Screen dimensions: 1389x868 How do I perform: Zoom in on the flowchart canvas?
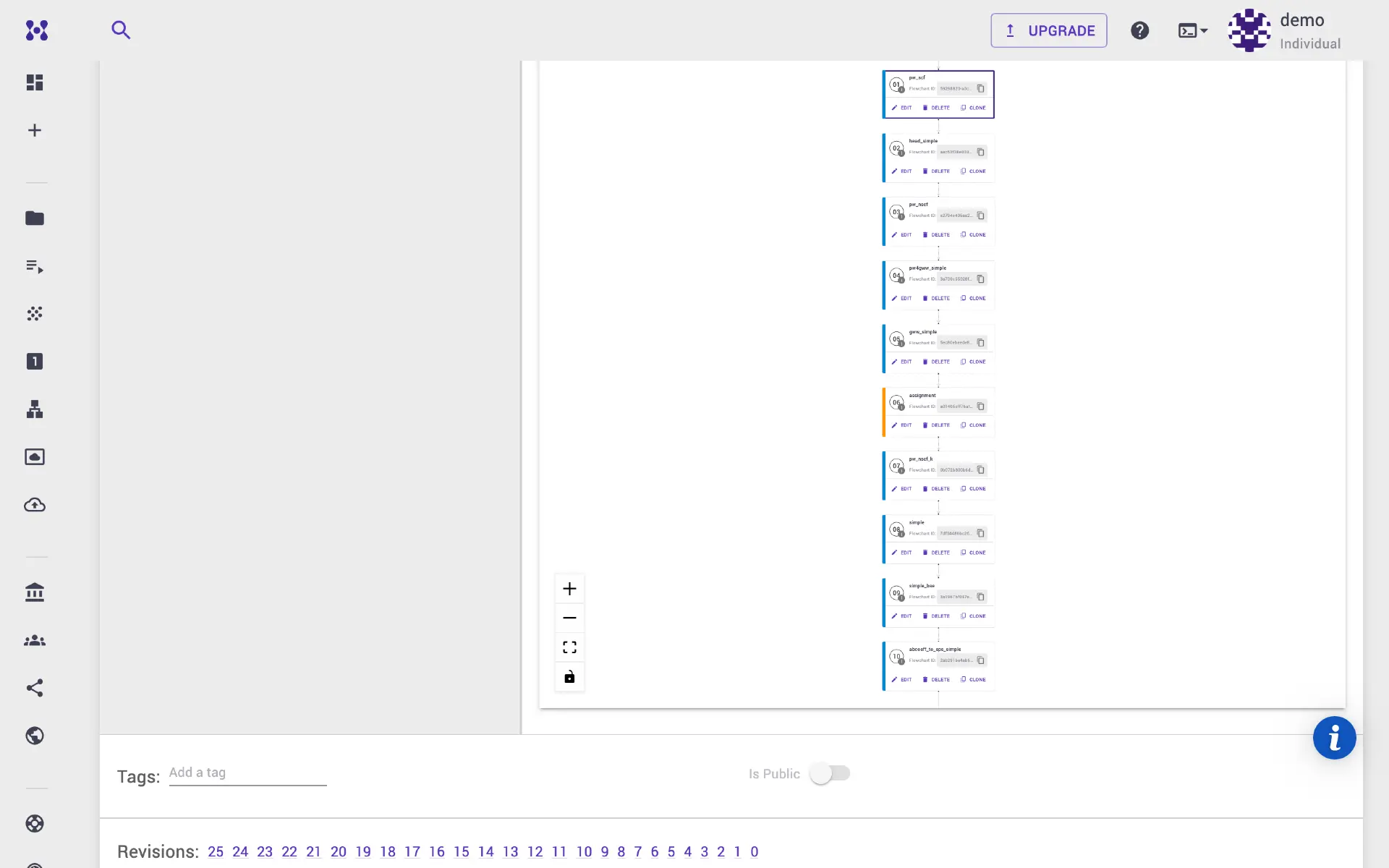tap(569, 589)
